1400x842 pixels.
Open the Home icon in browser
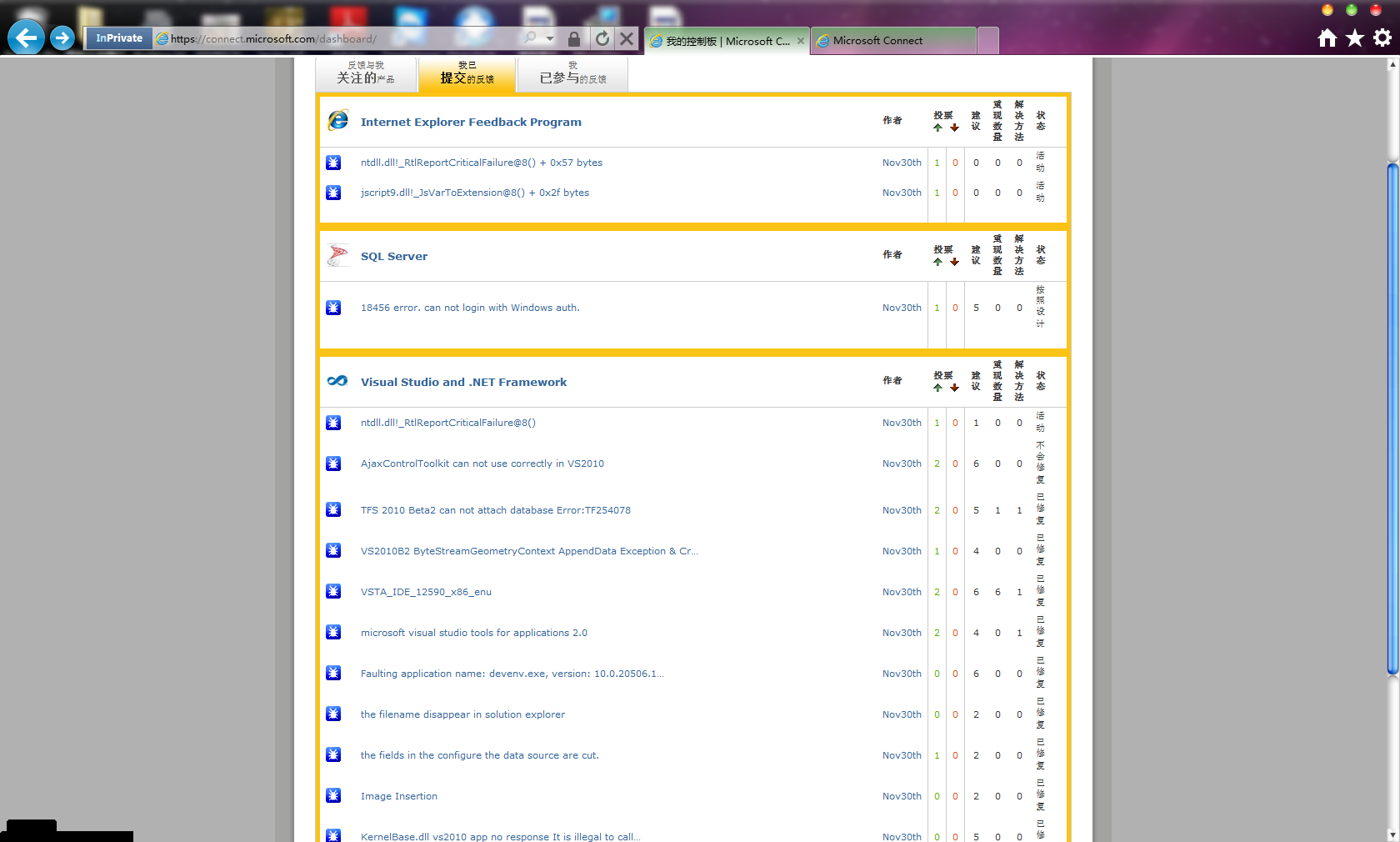pos(1327,38)
